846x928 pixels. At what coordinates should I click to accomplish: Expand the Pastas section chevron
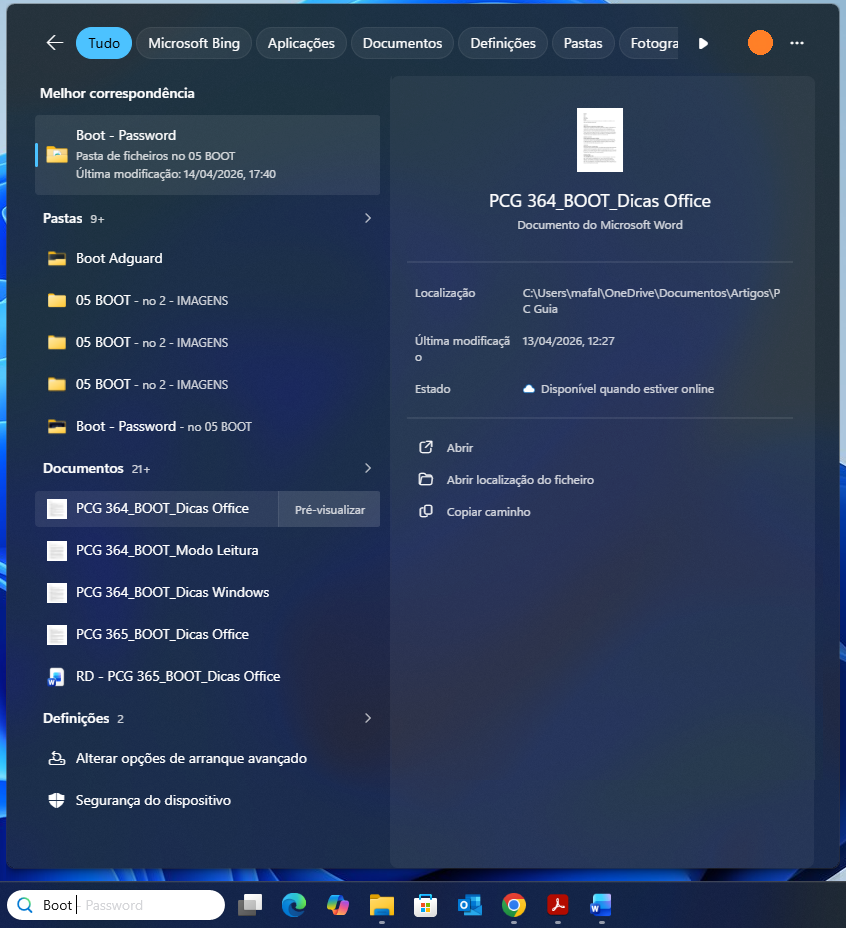(x=368, y=218)
